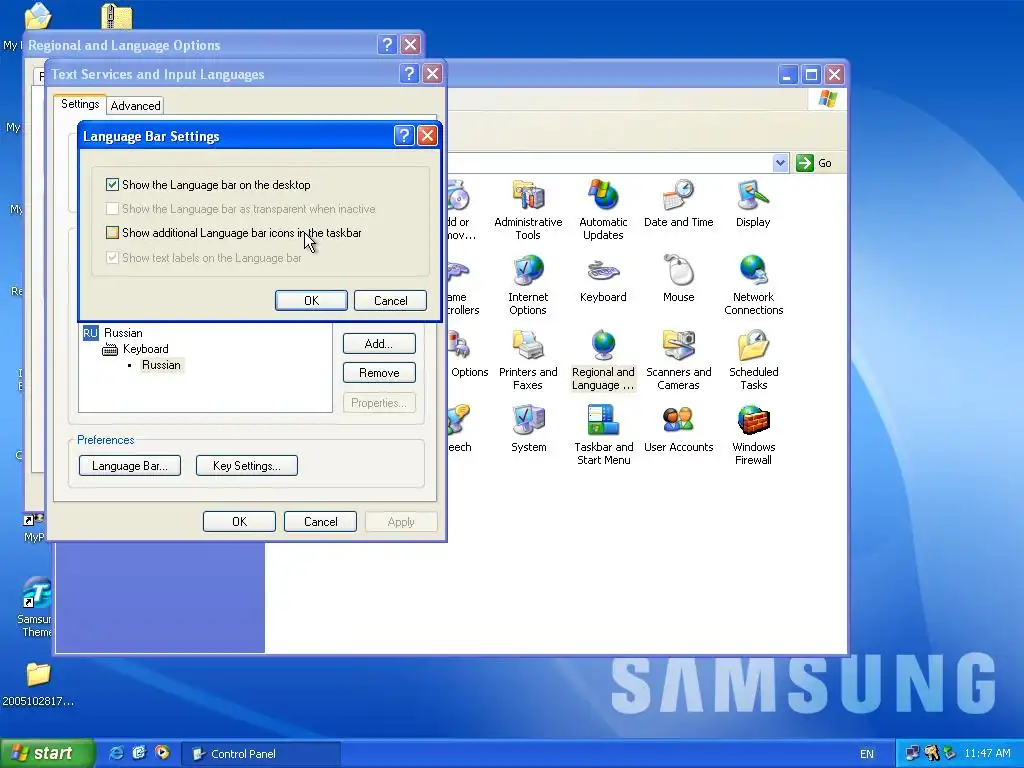Click help button in Text Services dialog

coord(409,73)
